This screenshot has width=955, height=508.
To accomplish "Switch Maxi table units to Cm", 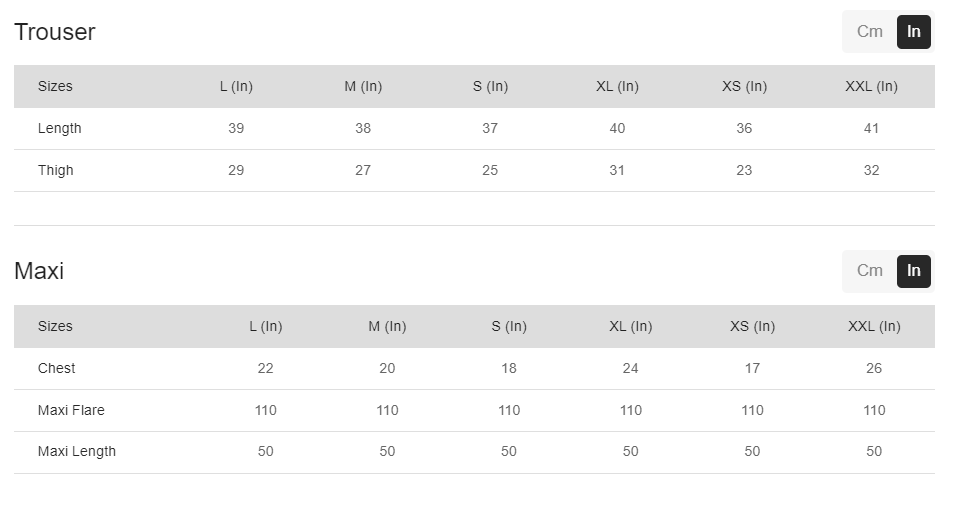I will tap(869, 271).
